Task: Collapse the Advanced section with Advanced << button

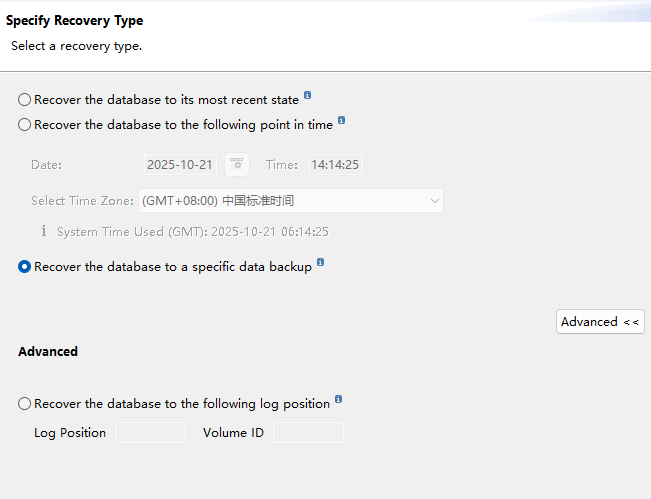Action: click(600, 321)
